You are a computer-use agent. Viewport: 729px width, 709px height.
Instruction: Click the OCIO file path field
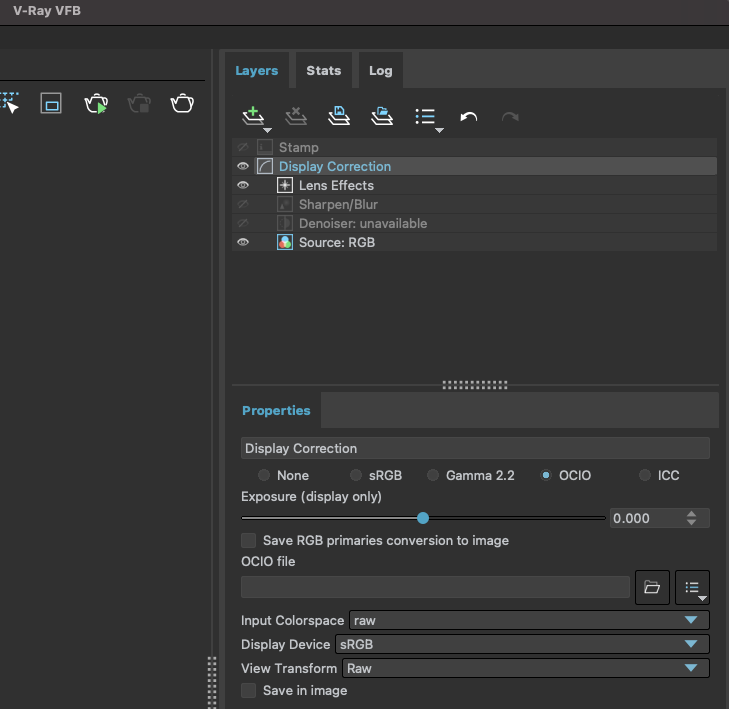[x=436, y=587]
